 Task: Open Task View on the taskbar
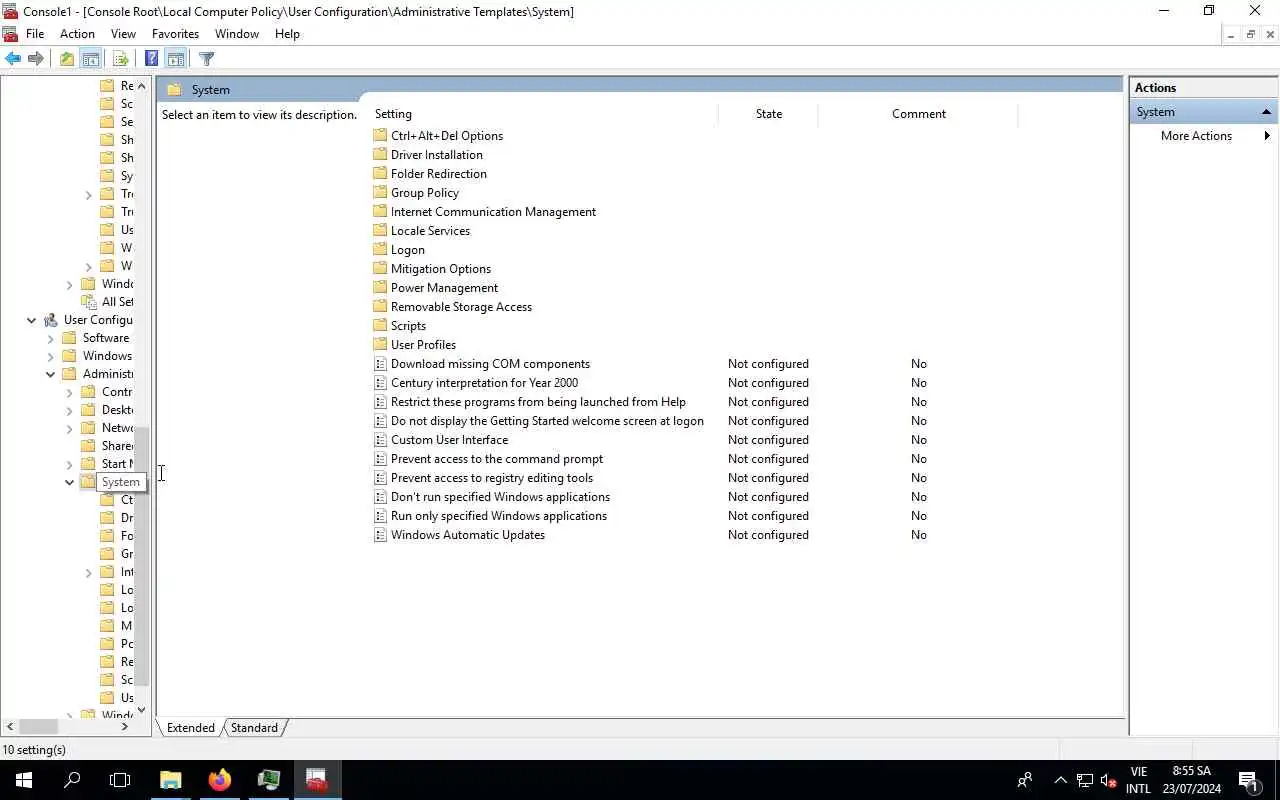pos(120,780)
